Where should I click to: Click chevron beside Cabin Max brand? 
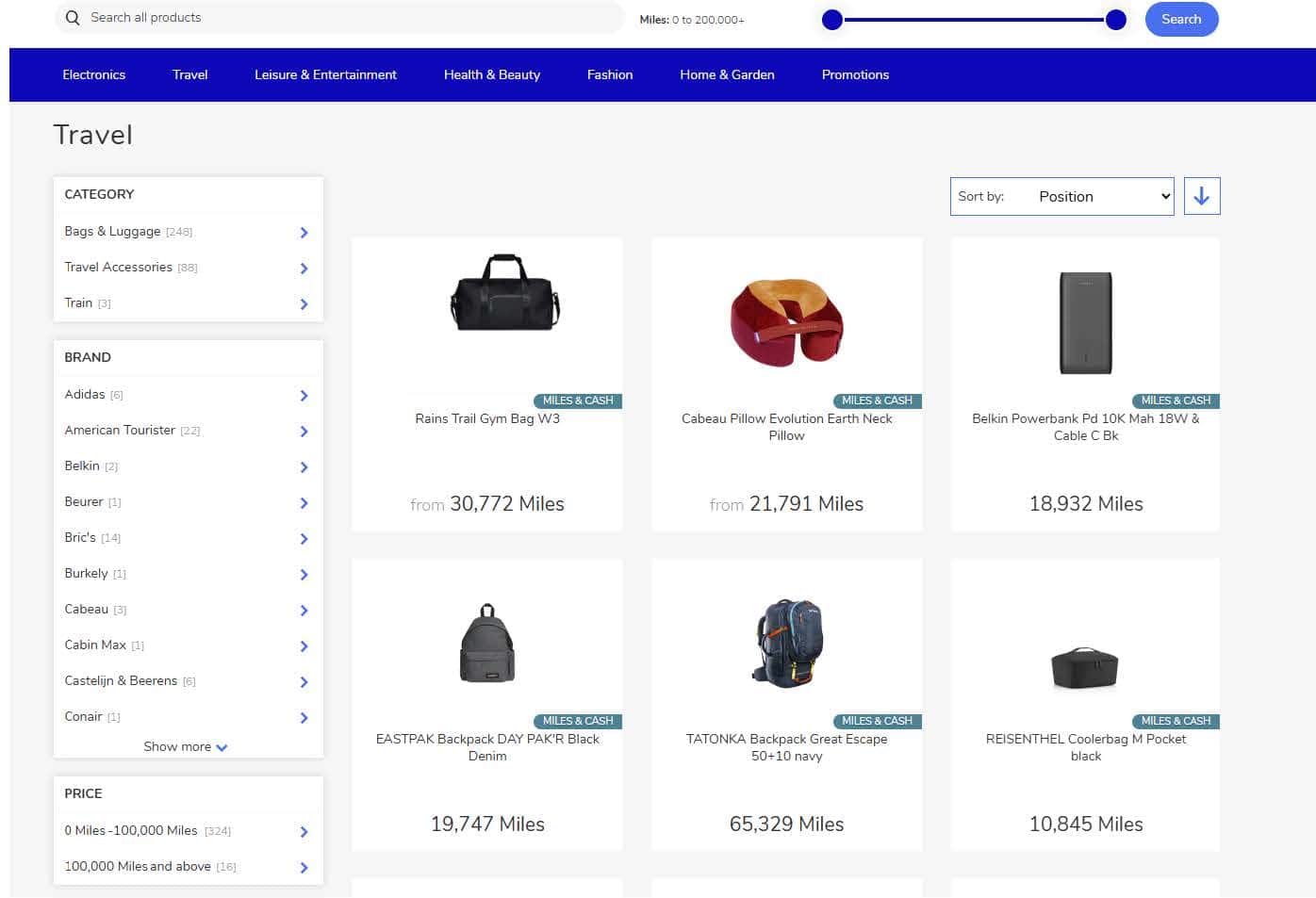click(x=304, y=645)
